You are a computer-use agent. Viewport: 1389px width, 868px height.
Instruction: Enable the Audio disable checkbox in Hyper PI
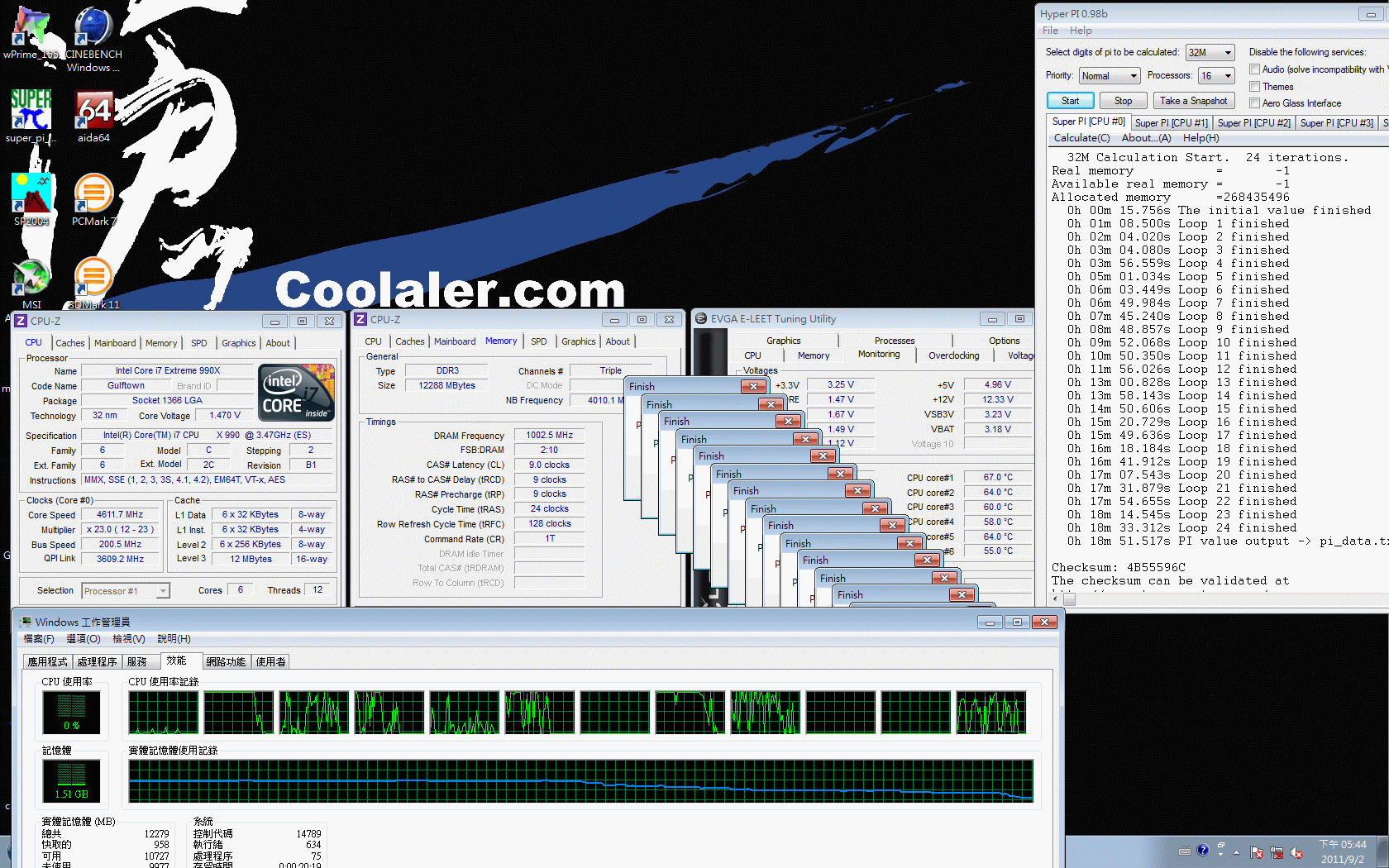[1254, 69]
